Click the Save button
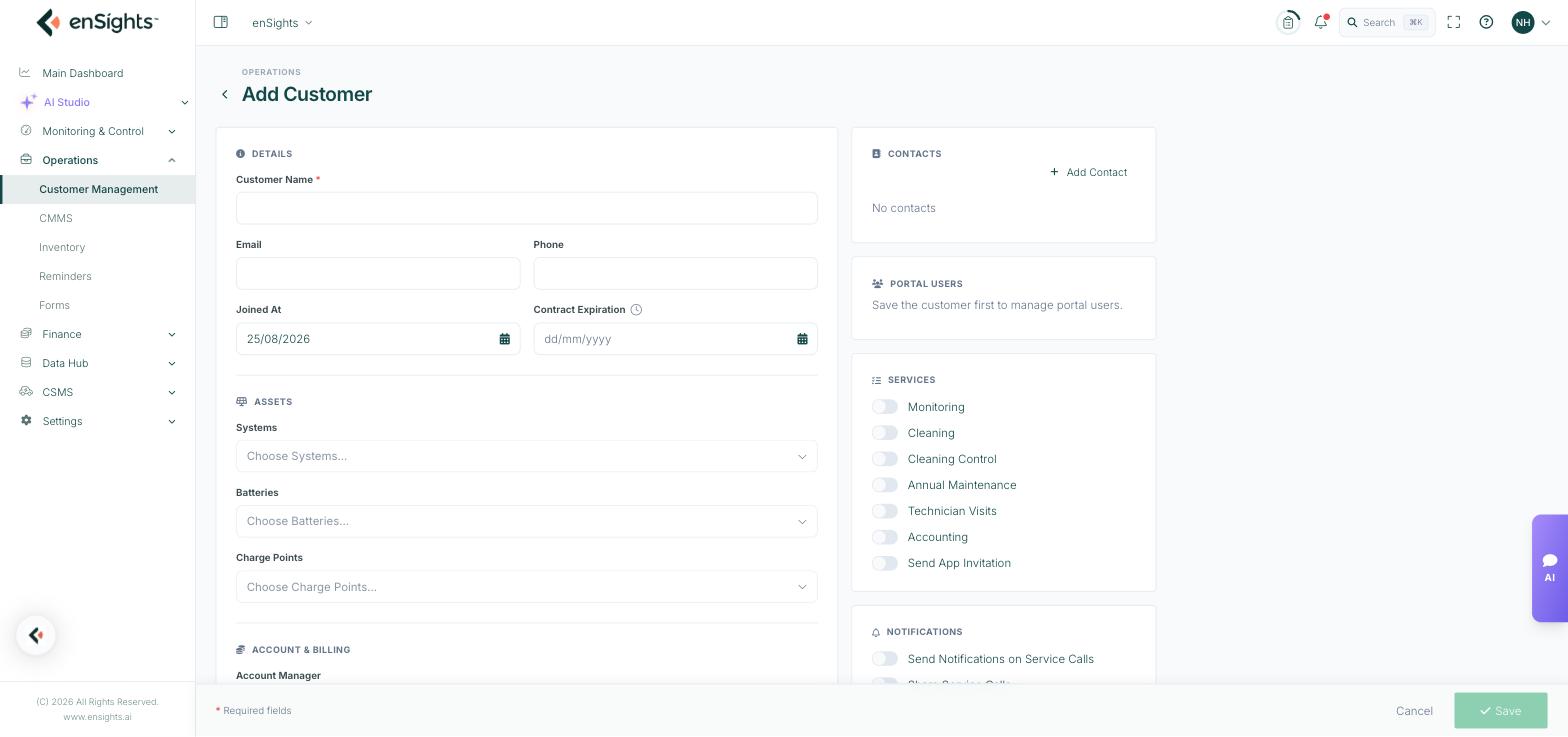 [1500, 711]
